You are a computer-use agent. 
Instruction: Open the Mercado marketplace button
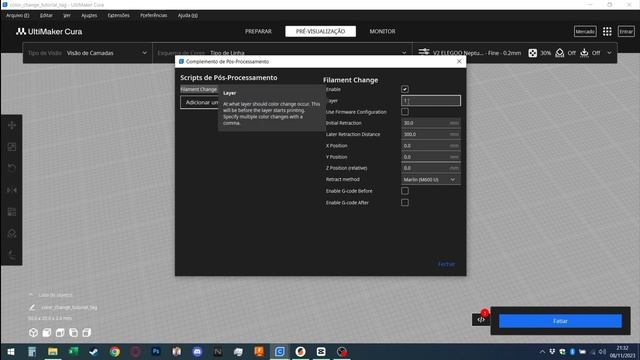coord(584,31)
